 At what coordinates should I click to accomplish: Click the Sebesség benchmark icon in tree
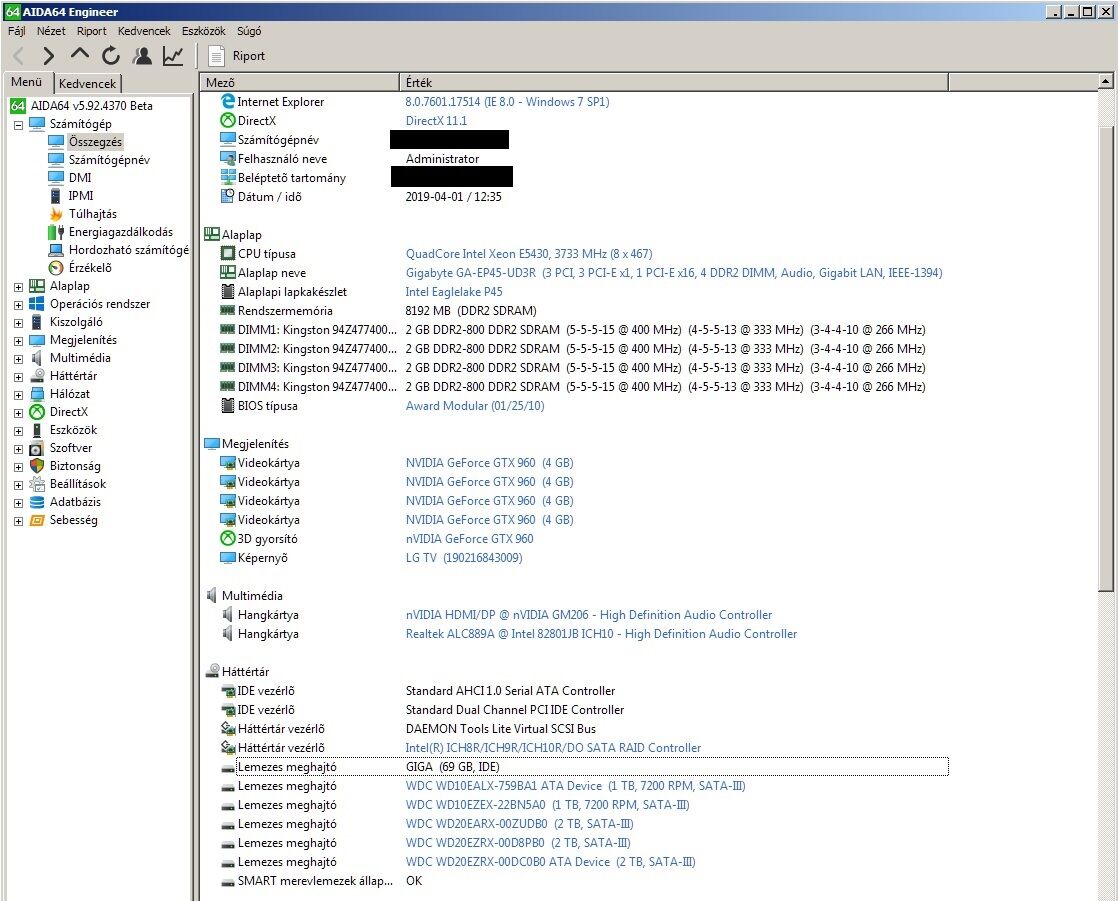click(x=36, y=520)
